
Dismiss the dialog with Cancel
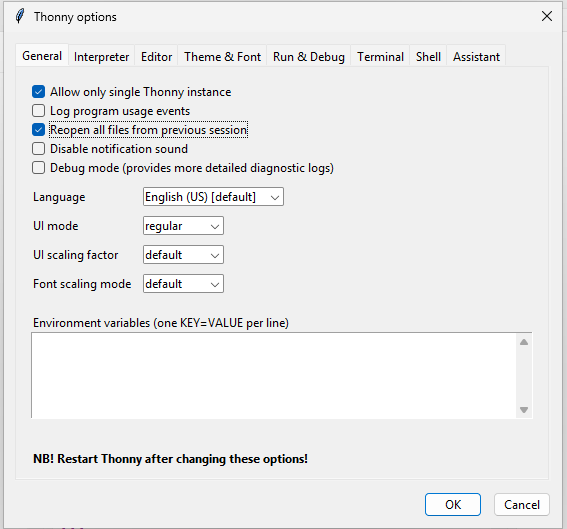tap(522, 504)
